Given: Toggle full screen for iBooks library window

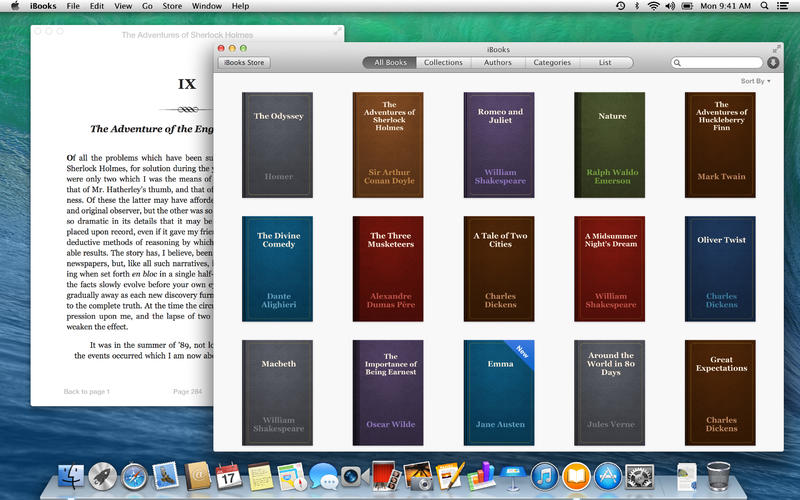Looking at the screenshot, I should pos(777,48).
